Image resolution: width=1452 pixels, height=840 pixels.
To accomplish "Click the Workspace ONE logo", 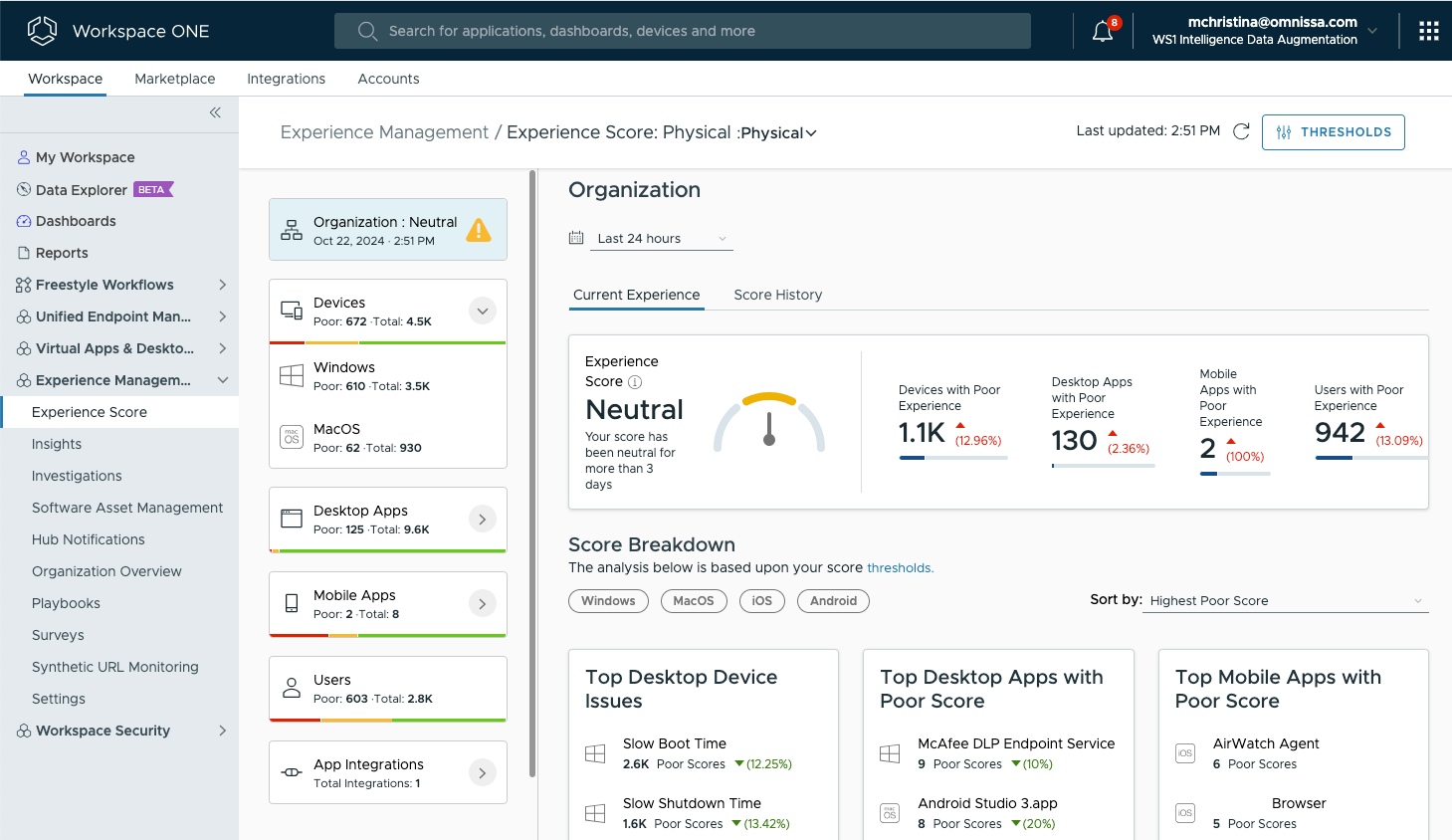I will click(x=42, y=31).
